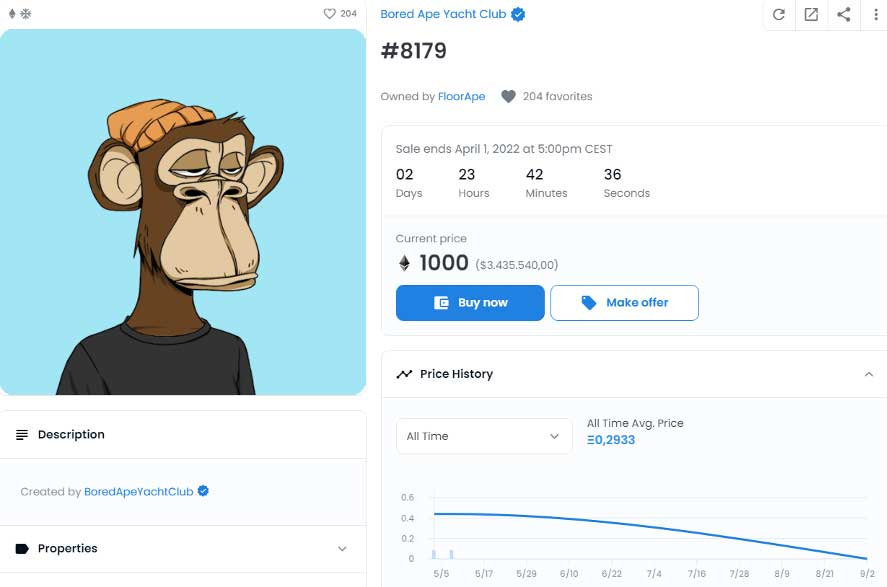Screen dimensions: 887x587
Task: Open the external link icon
Action: [811, 14]
